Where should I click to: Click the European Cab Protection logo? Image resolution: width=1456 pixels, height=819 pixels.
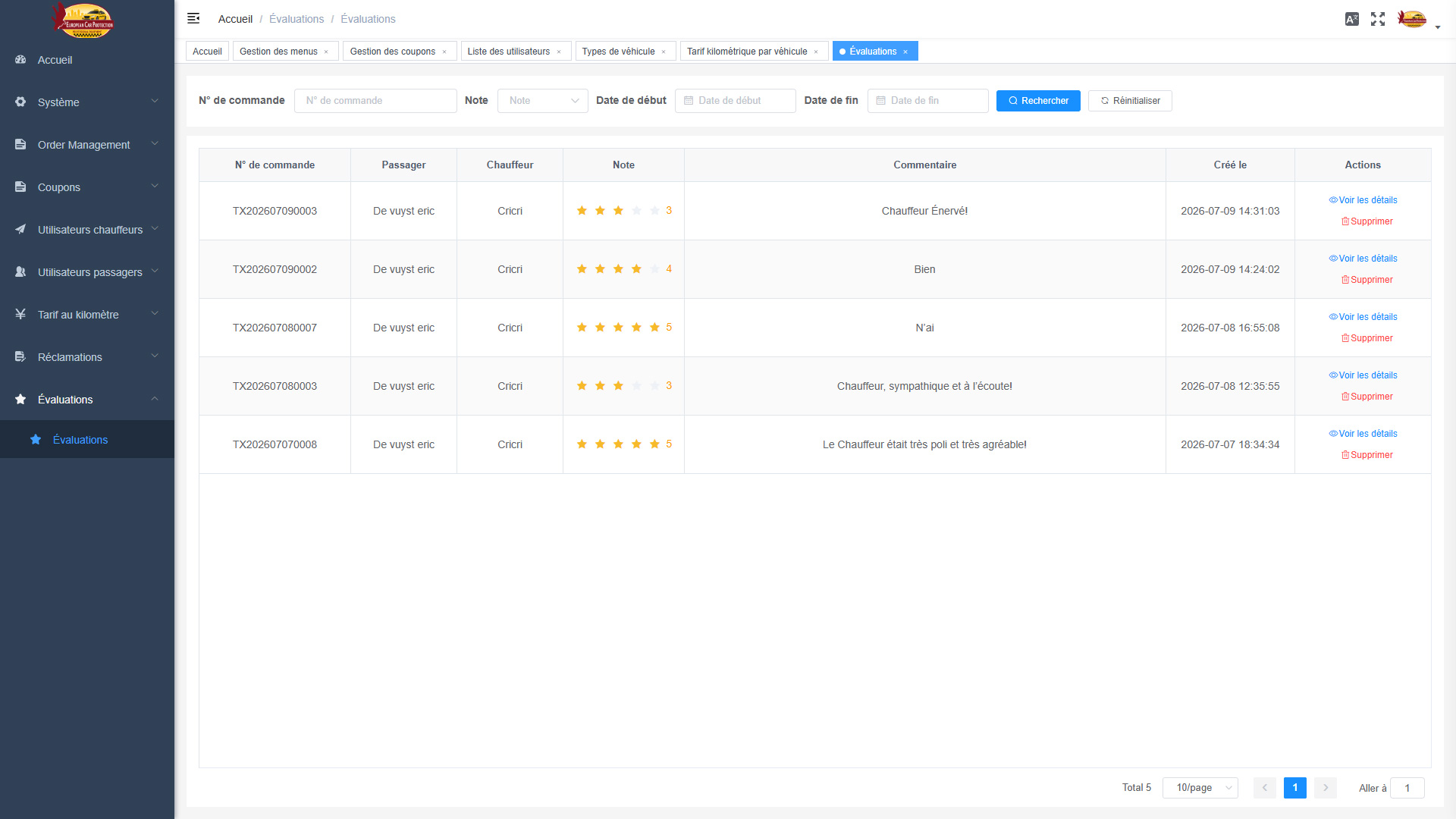83,20
